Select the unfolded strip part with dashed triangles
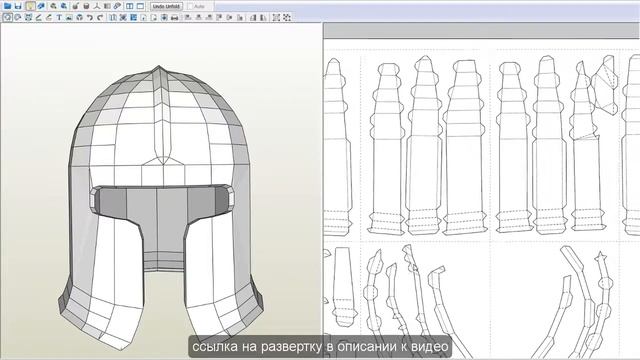This screenshot has height=360, width=640. [604, 85]
